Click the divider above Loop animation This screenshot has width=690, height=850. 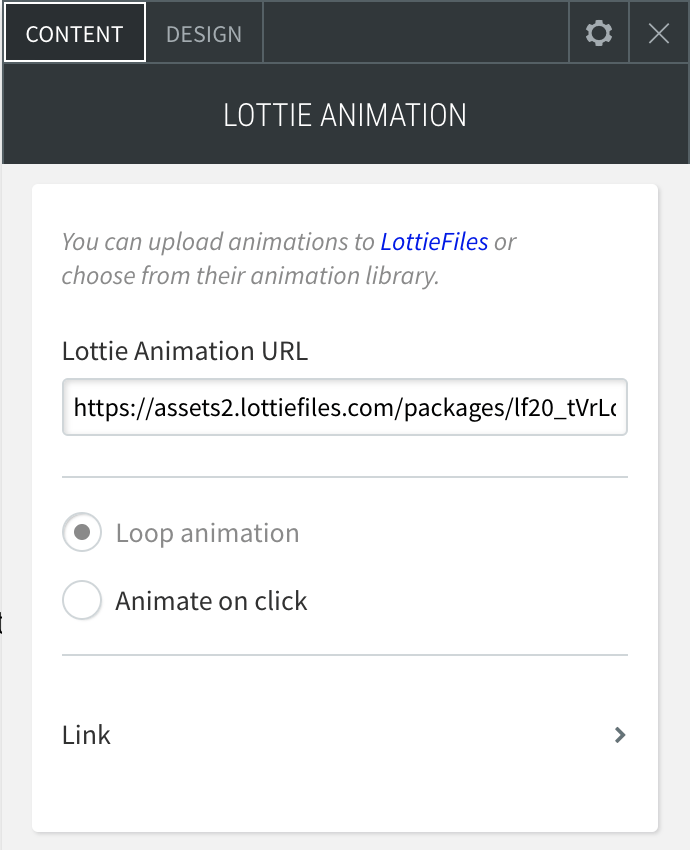(x=345, y=477)
